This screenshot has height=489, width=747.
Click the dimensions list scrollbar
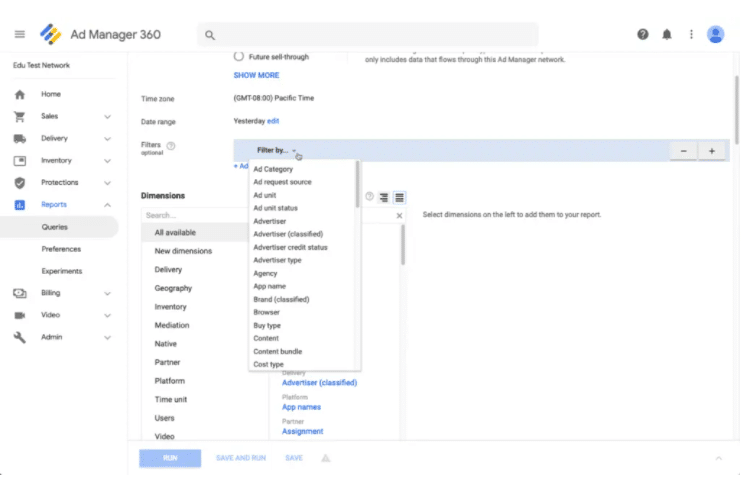[403, 245]
